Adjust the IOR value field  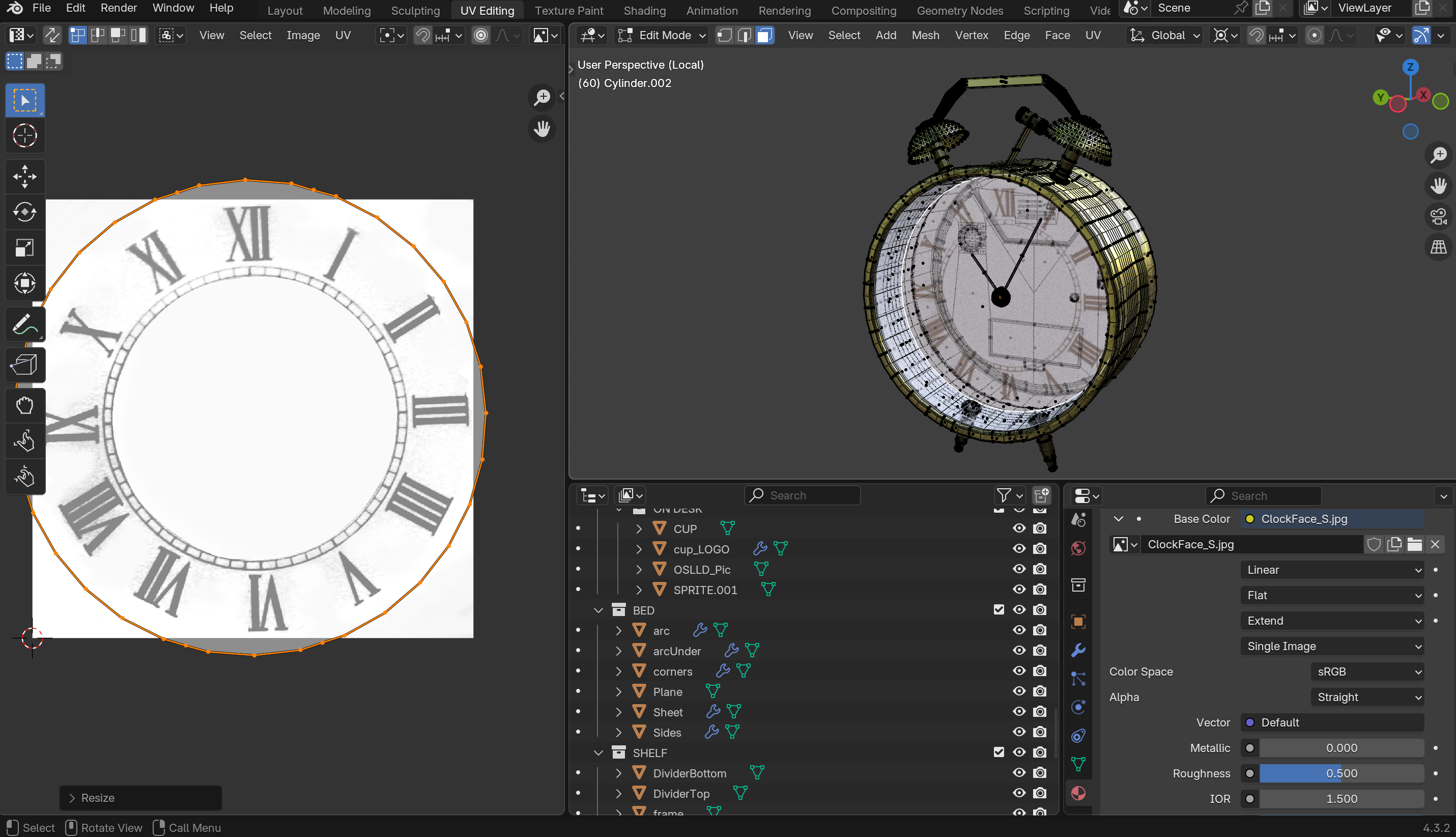click(1341, 798)
